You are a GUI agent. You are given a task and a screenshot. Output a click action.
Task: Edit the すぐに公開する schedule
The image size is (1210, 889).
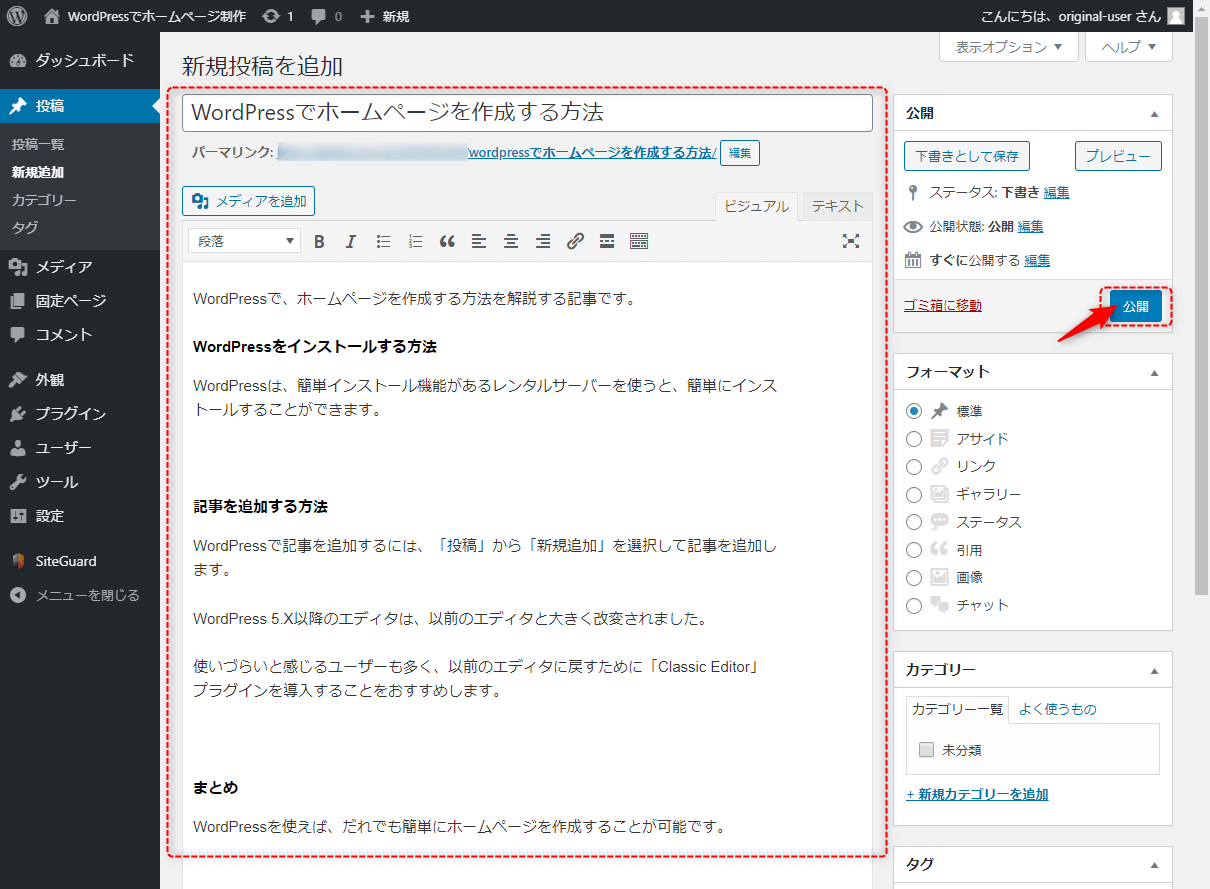(1037, 260)
